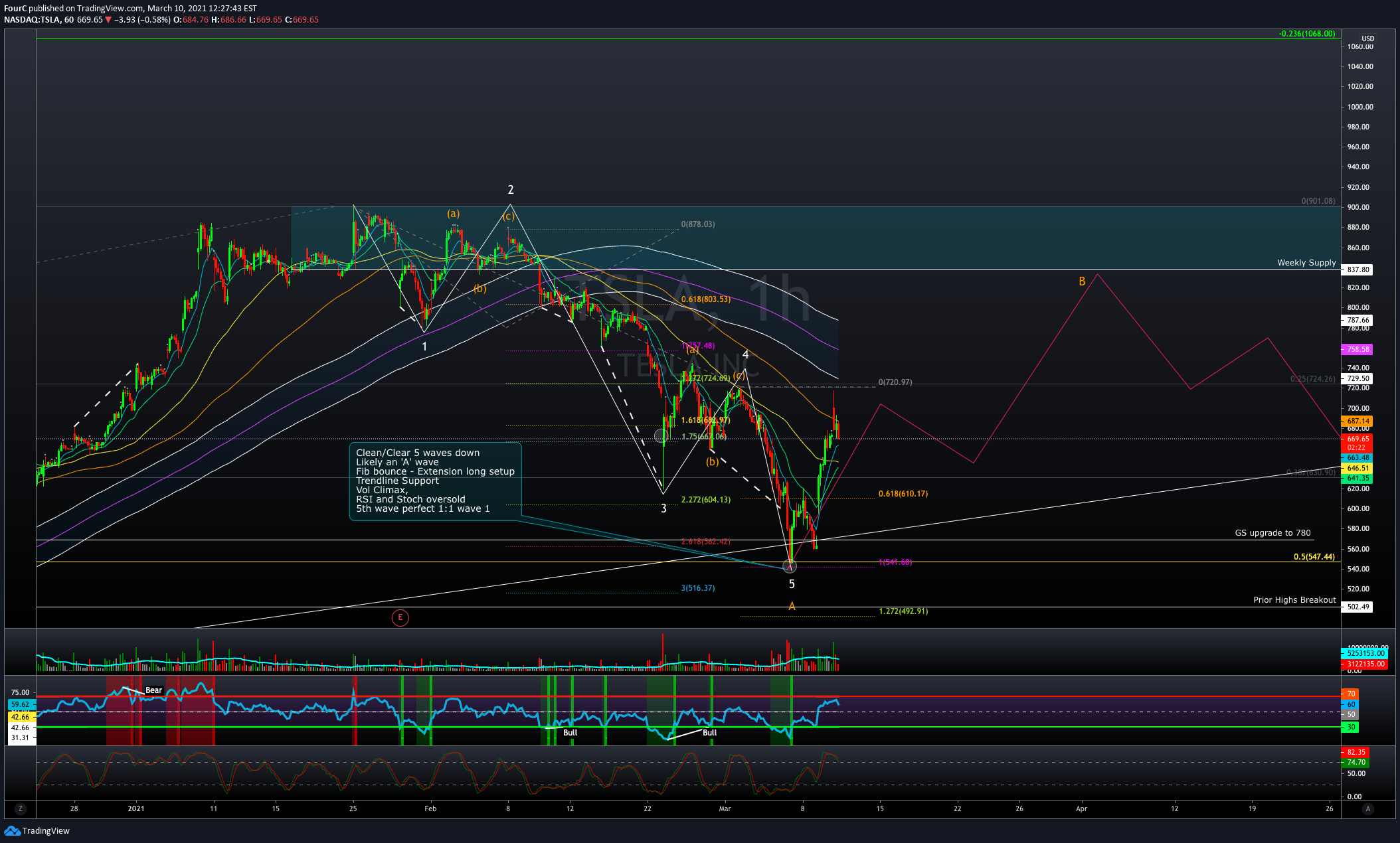
Task: Click the RSI 70 overbought level tag
Action: 1350,694
